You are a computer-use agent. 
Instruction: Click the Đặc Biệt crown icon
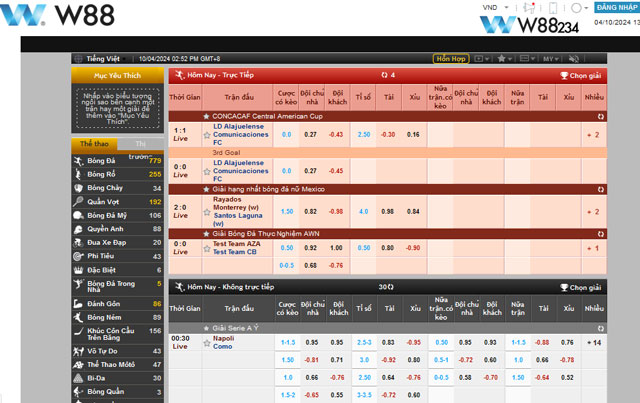click(78, 270)
